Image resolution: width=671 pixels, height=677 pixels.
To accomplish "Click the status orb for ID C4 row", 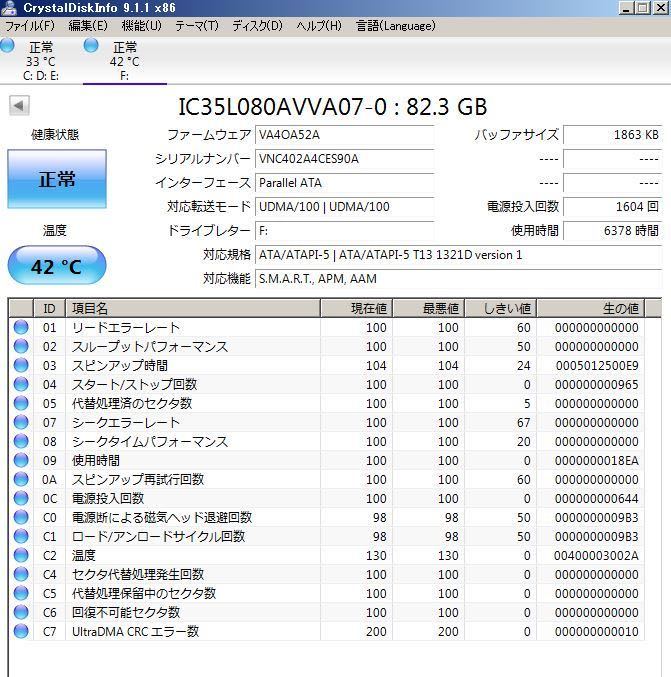I will pyautogui.click(x=21, y=574).
